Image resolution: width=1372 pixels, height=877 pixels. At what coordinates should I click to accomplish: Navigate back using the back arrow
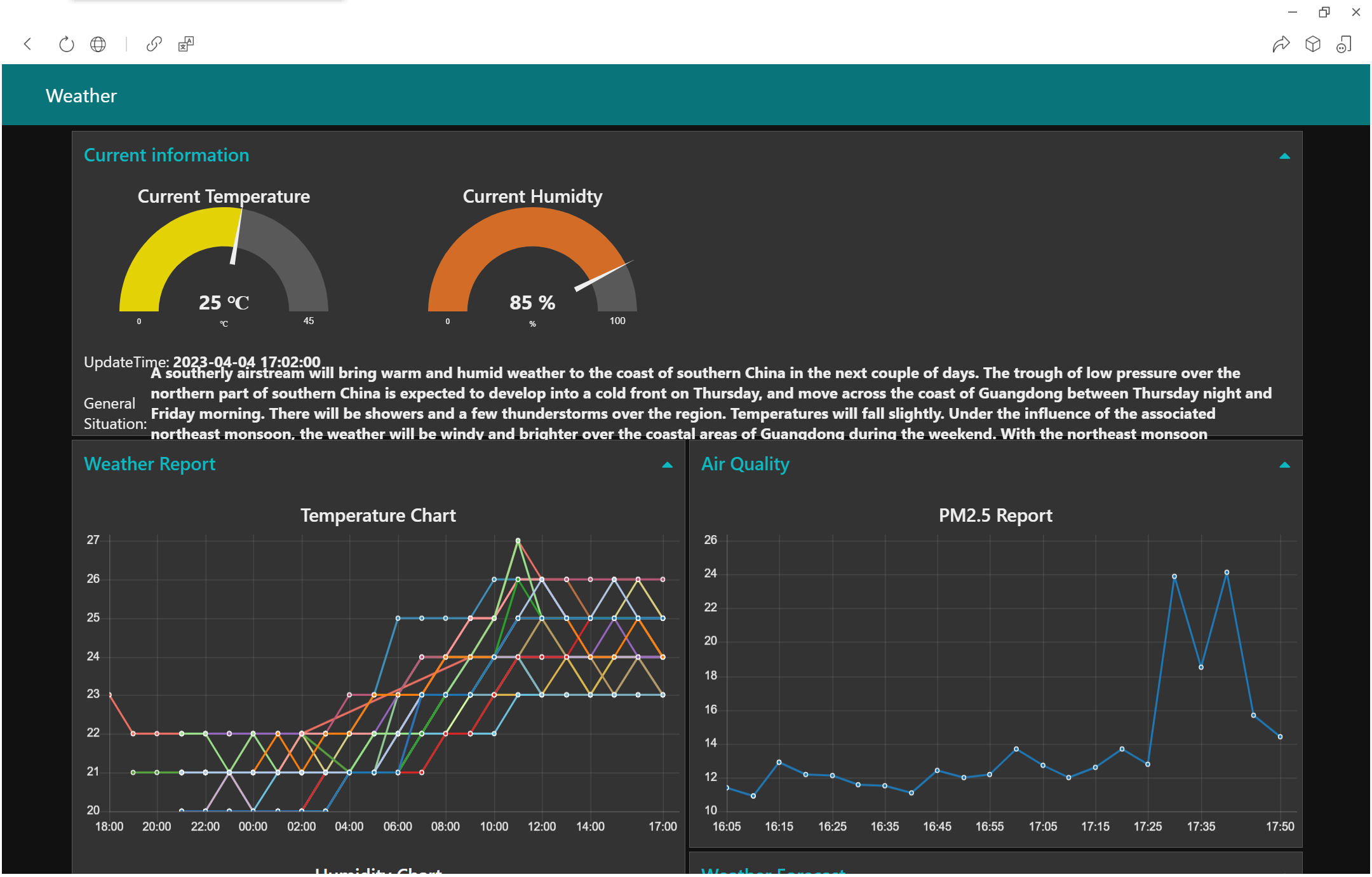click(x=28, y=44)
